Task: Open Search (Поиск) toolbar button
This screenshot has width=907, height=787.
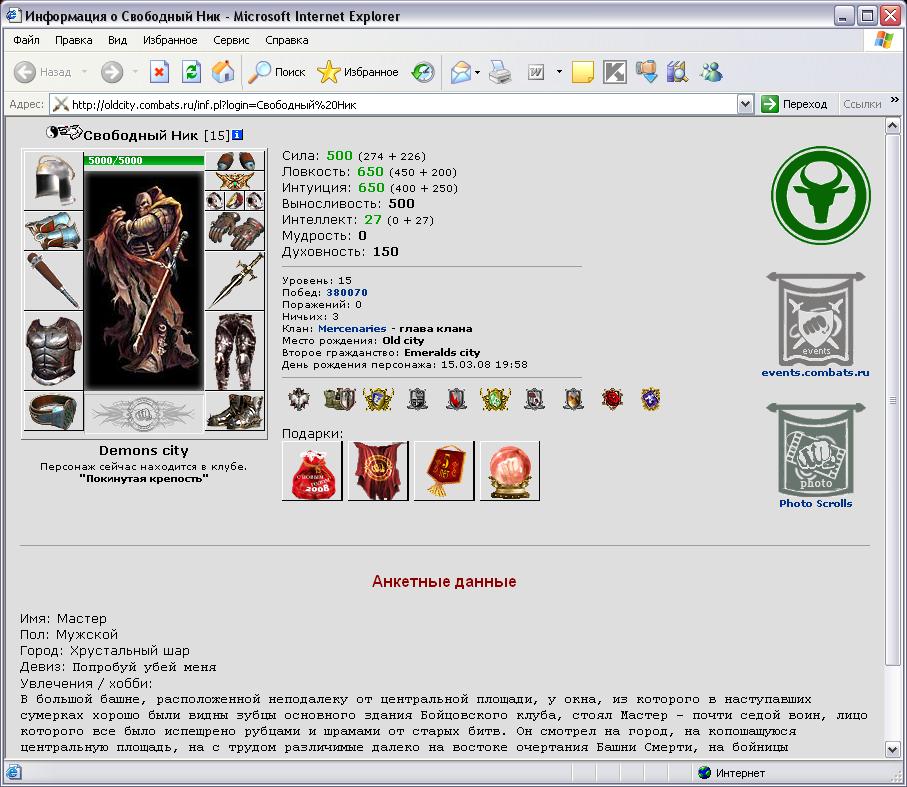Action: tap(276, 72)
